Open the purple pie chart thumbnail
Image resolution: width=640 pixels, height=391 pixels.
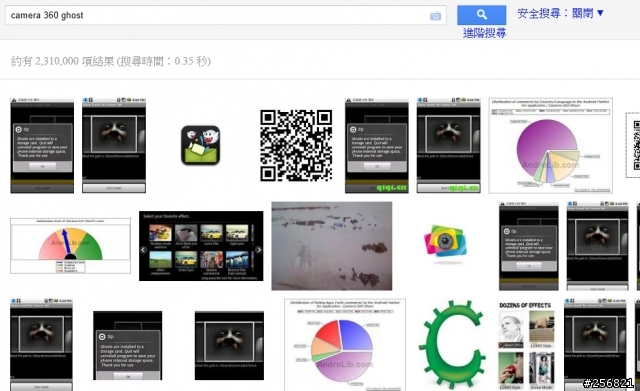tap(550, 145)
